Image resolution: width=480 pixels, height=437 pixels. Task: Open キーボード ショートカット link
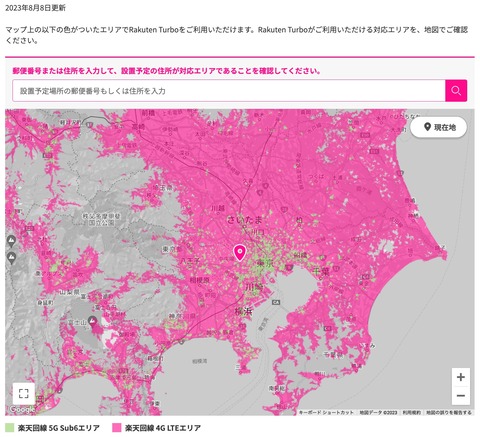click(x=326, y=413)
